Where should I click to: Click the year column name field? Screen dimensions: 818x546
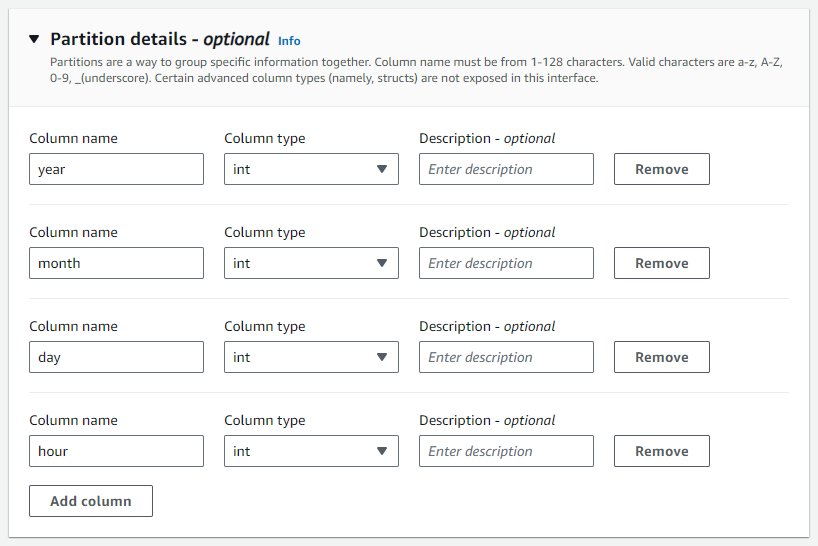[116, 169]
